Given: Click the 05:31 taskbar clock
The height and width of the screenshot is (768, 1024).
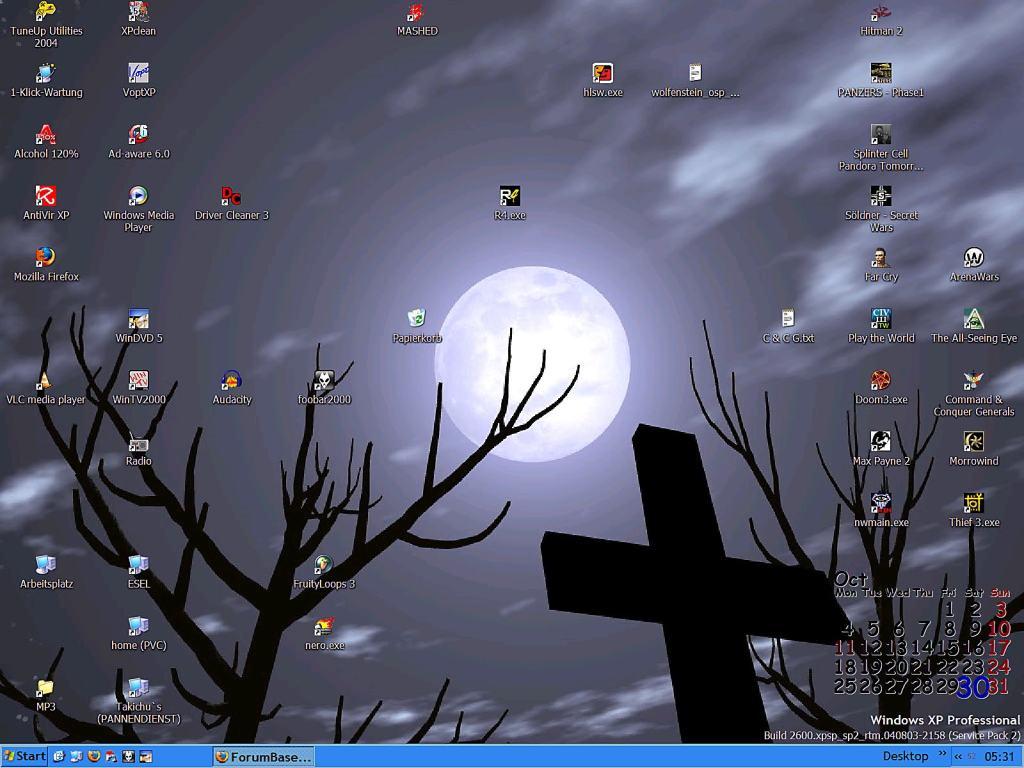Looking at the screenshot, I should [x=999, y=756].
